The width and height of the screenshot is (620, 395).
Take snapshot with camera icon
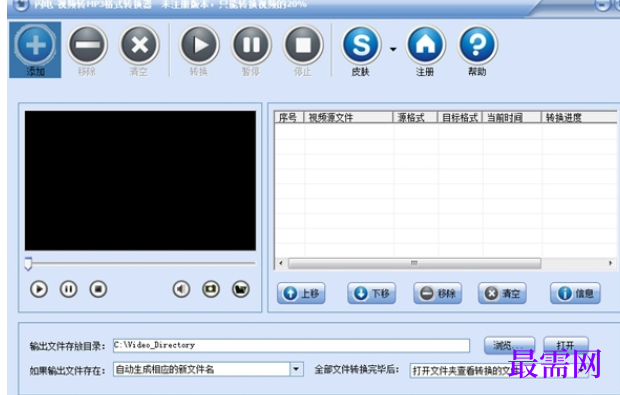click(x=211, y=289)
